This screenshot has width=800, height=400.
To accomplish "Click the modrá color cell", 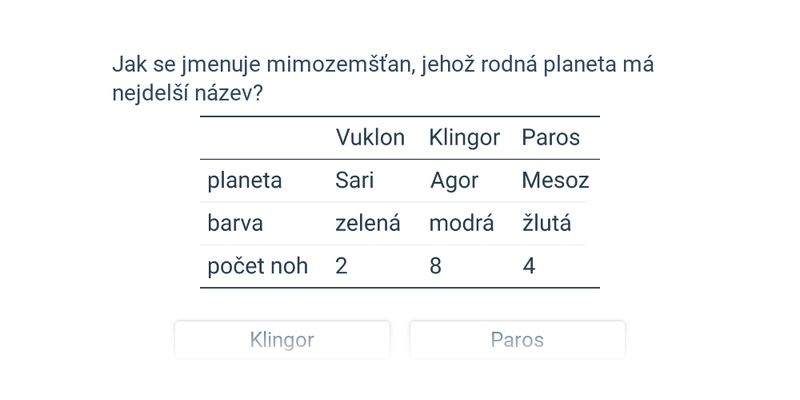I will (x=461, y=223).
